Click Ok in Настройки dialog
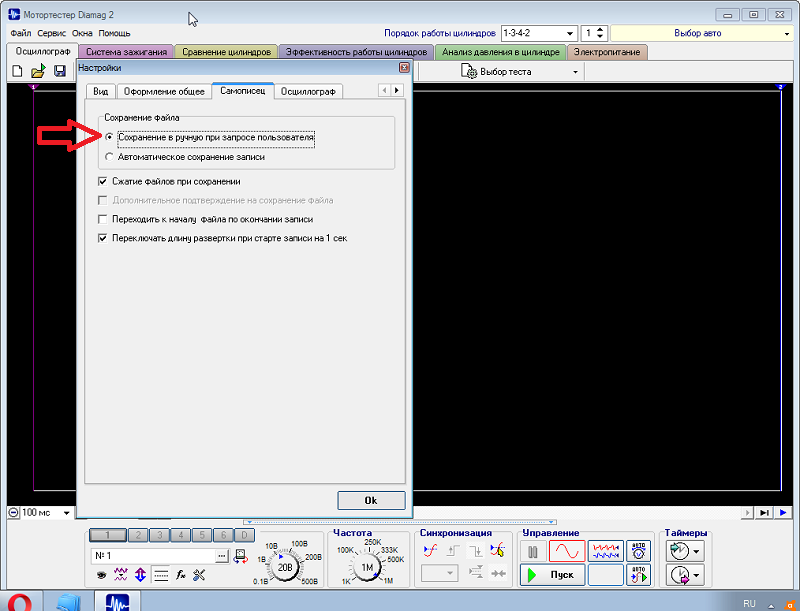 click(x=371, y=500)
